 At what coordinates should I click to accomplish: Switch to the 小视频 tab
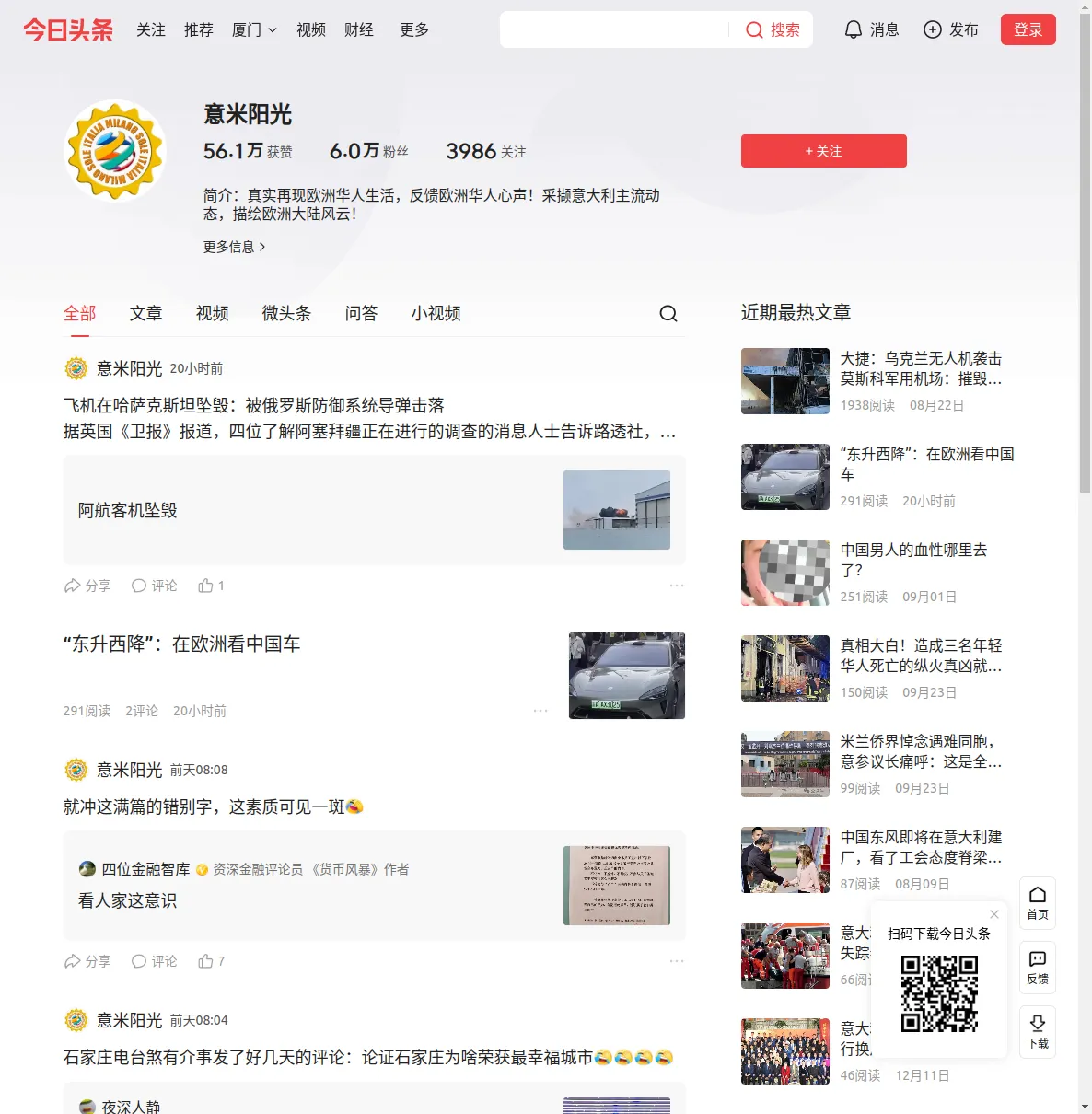tap(436, 313)
